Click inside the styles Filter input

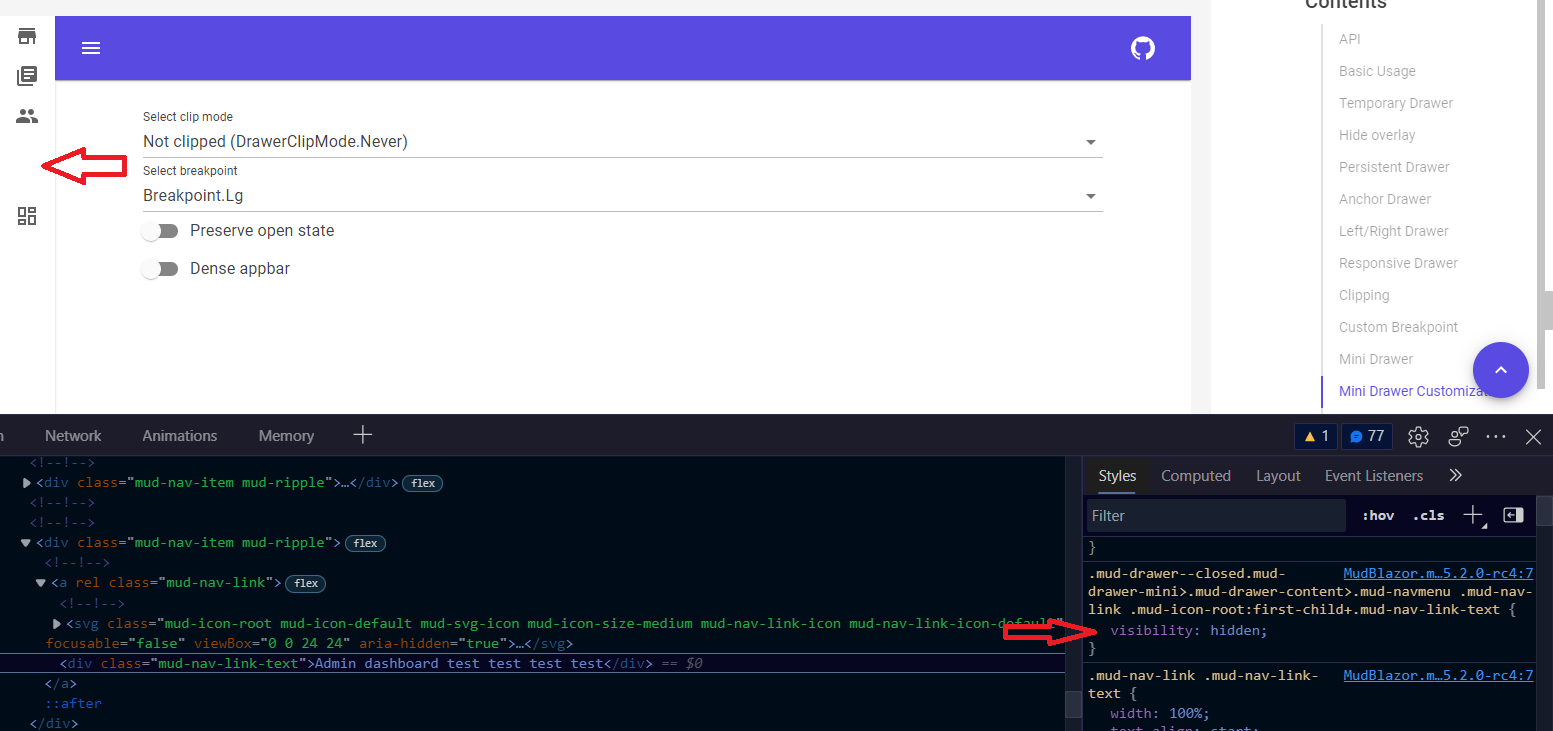click(x=1200, y=515)
